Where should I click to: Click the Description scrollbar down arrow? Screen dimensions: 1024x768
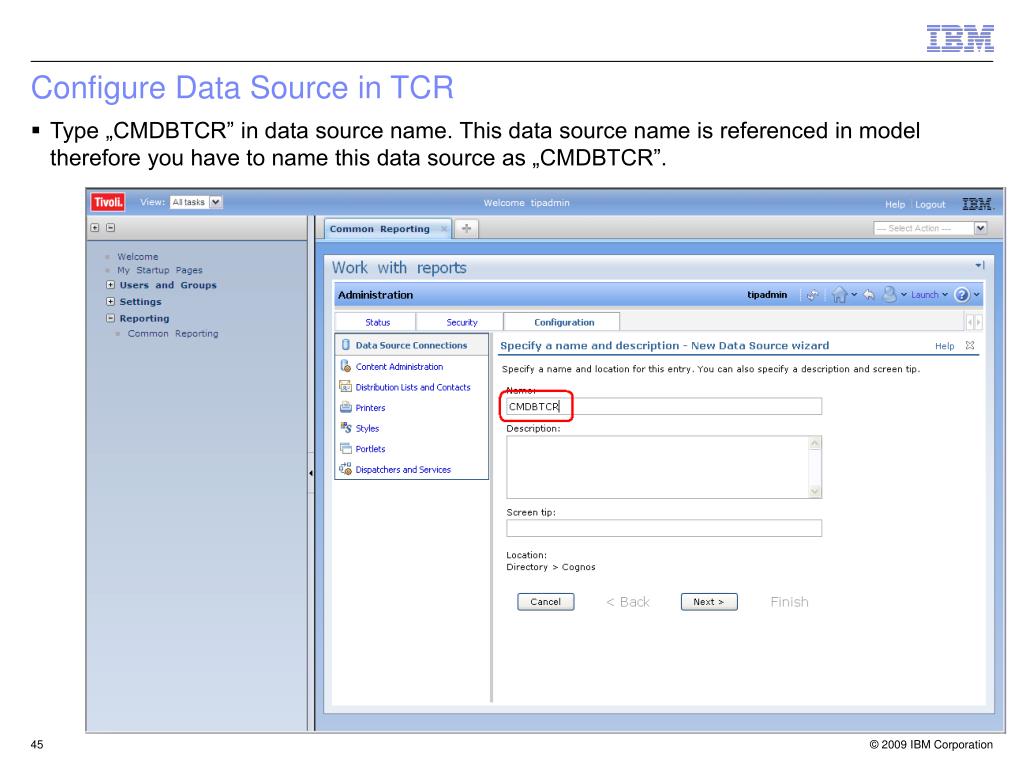(x=815, y=492)
